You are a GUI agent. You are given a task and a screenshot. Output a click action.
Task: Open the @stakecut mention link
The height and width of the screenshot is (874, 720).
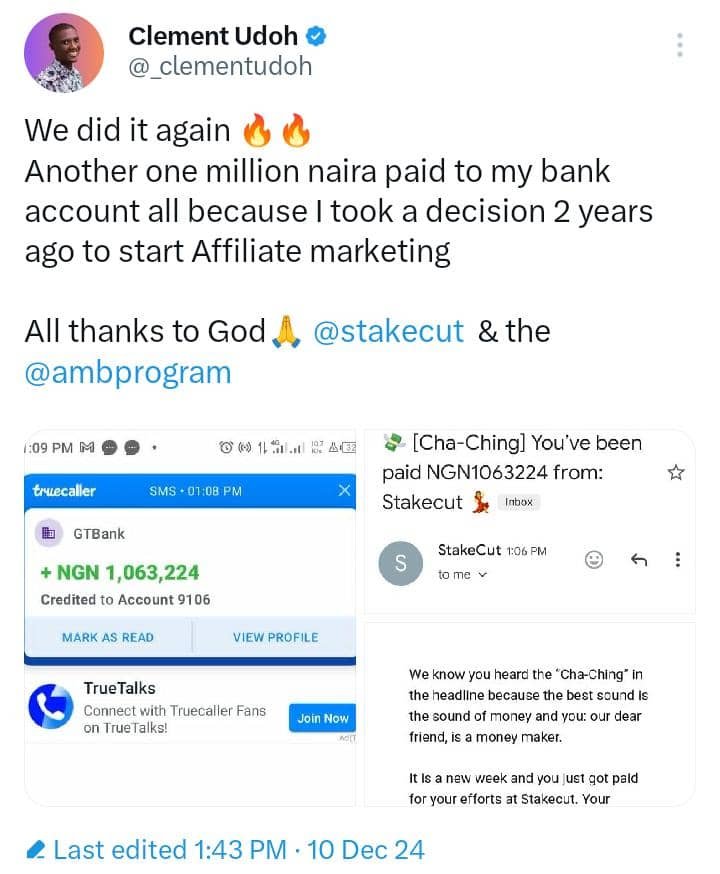click(x=388, y=331)
